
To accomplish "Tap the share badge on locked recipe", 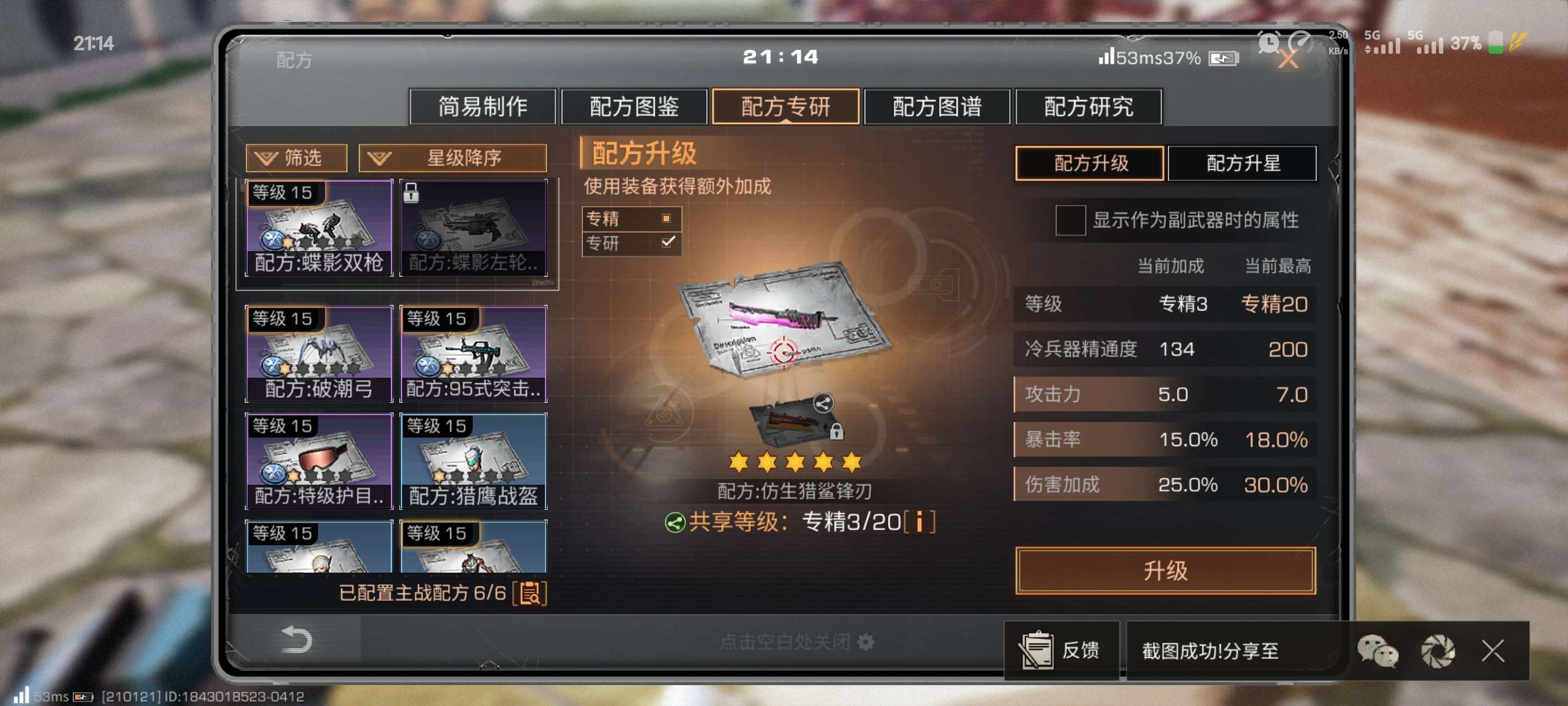I will pos(823,403).
